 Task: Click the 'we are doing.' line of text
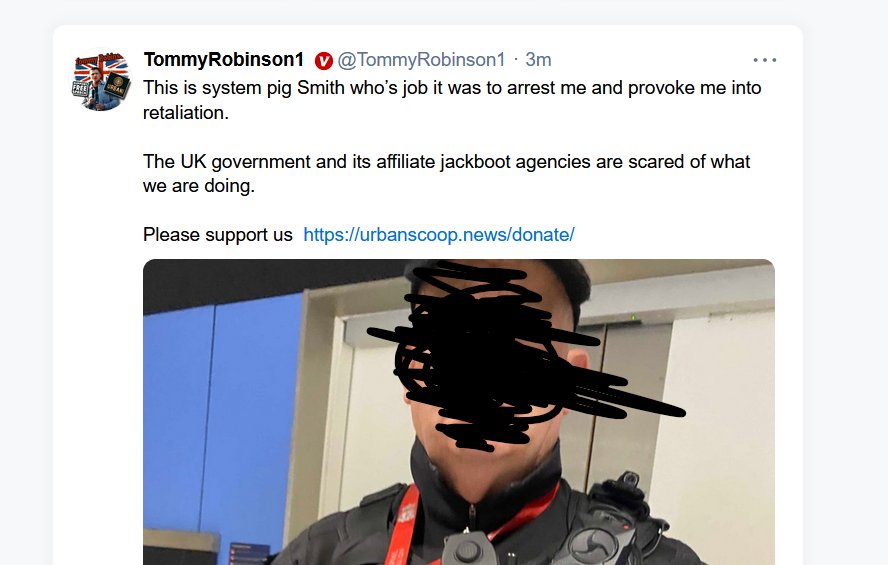tap(199, 186)
